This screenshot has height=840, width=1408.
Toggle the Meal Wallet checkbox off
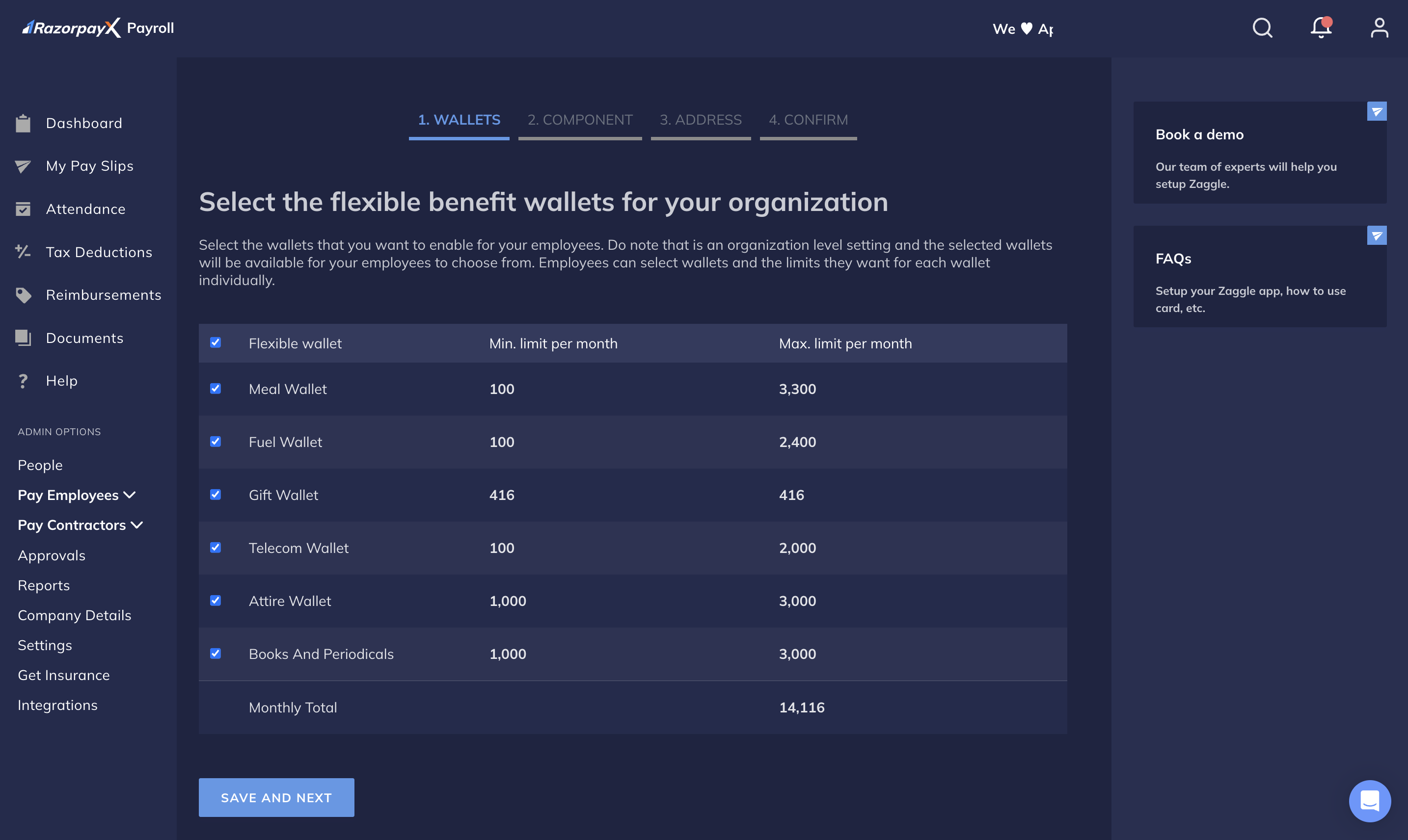click(x=215, y=388)
